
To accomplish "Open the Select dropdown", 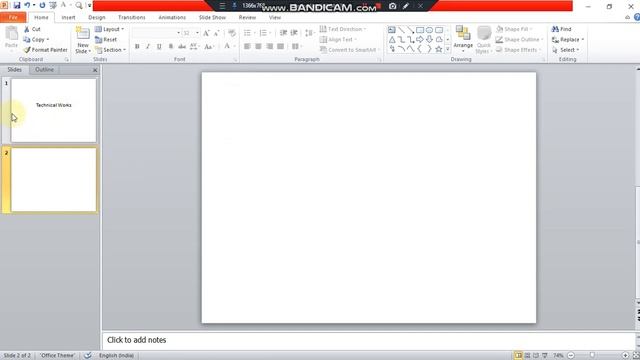I will pos(566,50).
